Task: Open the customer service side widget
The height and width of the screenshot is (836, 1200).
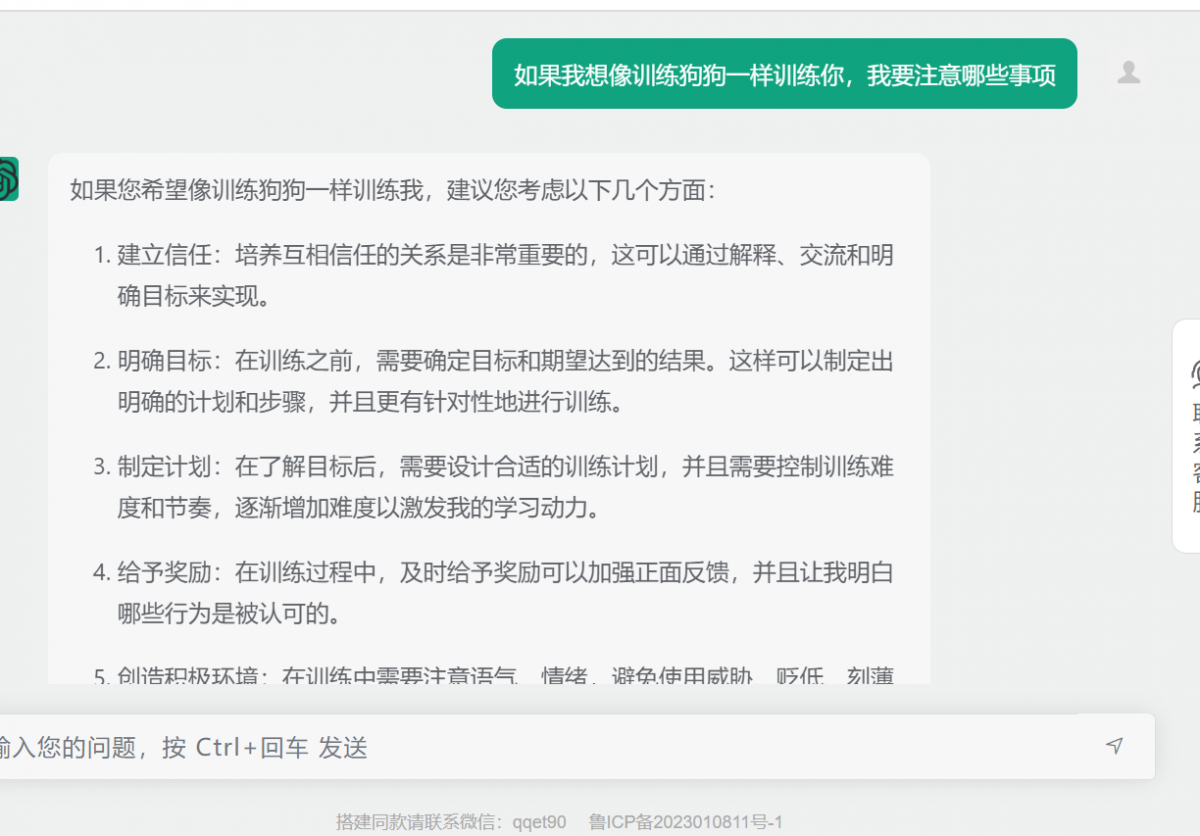Action: coord(1188,436)
